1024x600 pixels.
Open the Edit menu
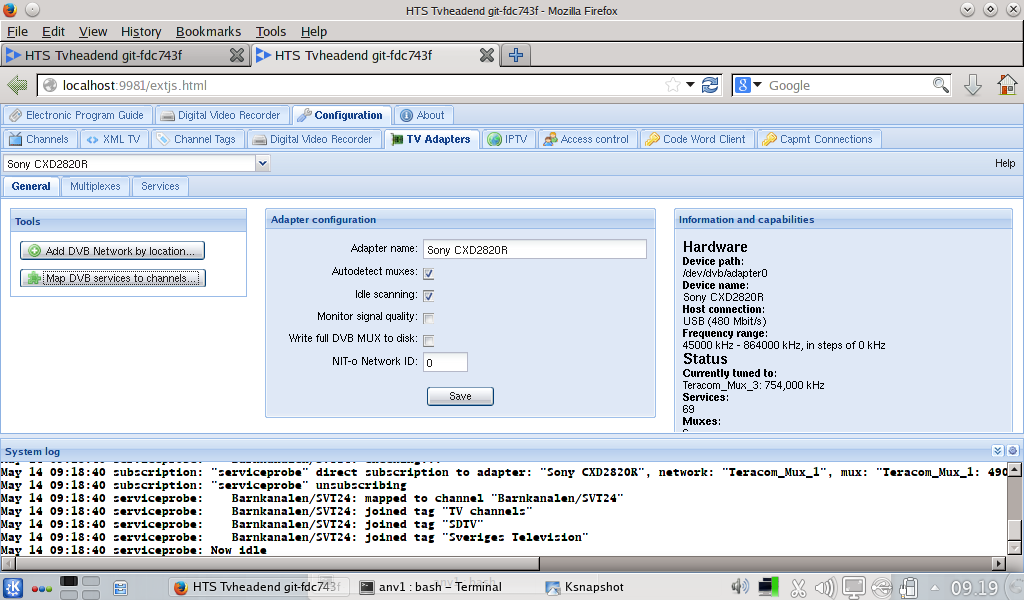[53, 31]
